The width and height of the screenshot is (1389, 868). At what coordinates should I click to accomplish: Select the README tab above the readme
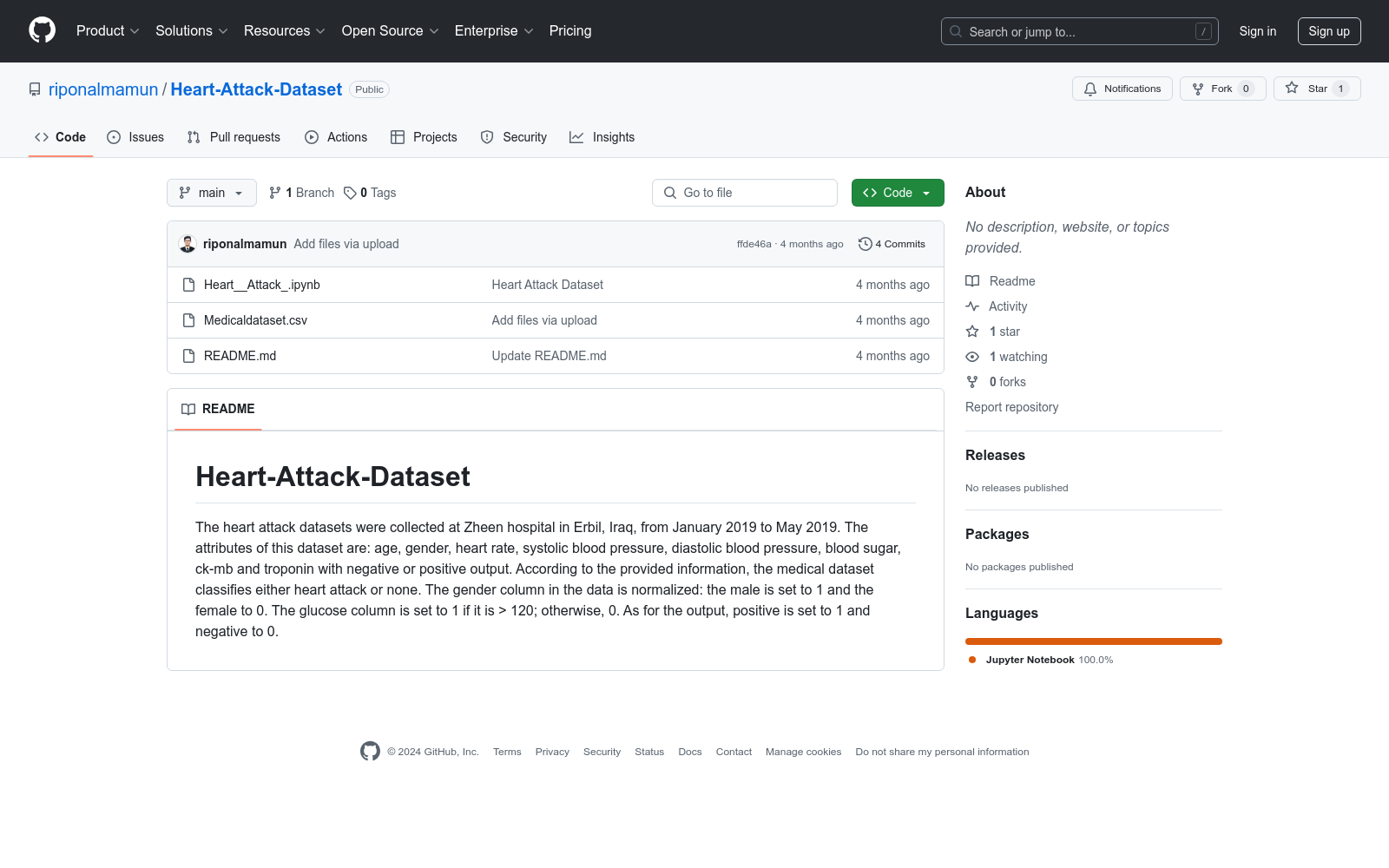pyautogui.click(x=218, y=409)
